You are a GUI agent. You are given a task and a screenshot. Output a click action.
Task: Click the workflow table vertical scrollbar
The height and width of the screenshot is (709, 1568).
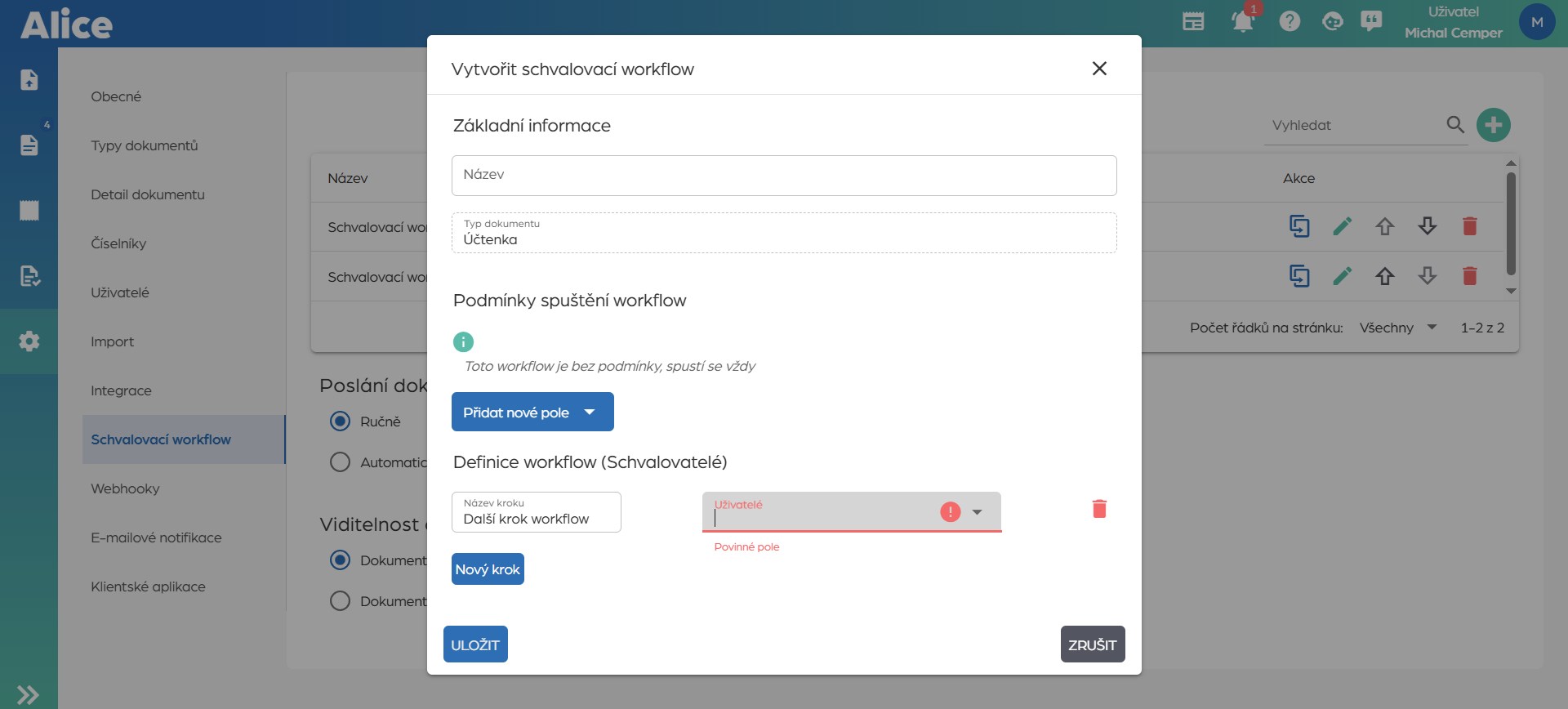point(1511,223)
